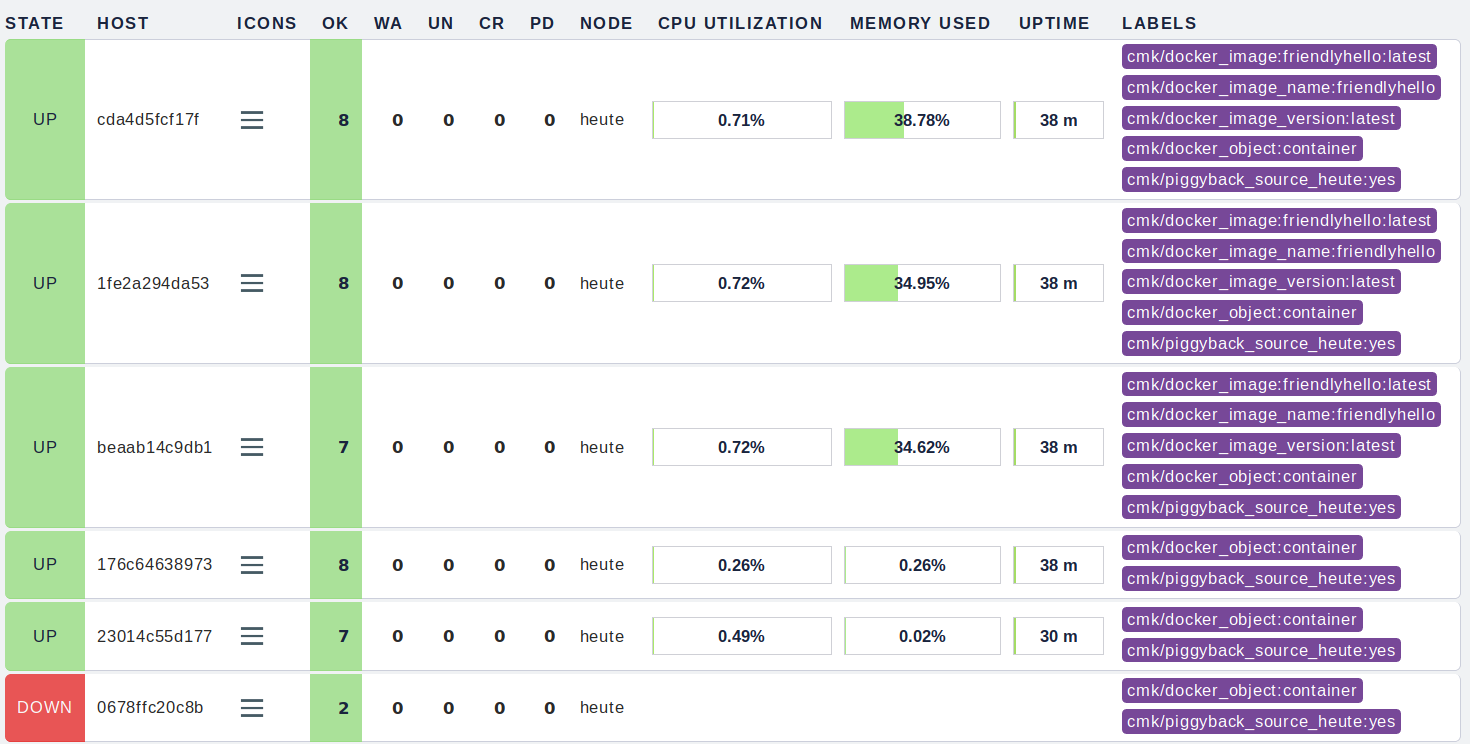
Task: Open the action menu for host 176c64638973
Action: click(252, 565)
